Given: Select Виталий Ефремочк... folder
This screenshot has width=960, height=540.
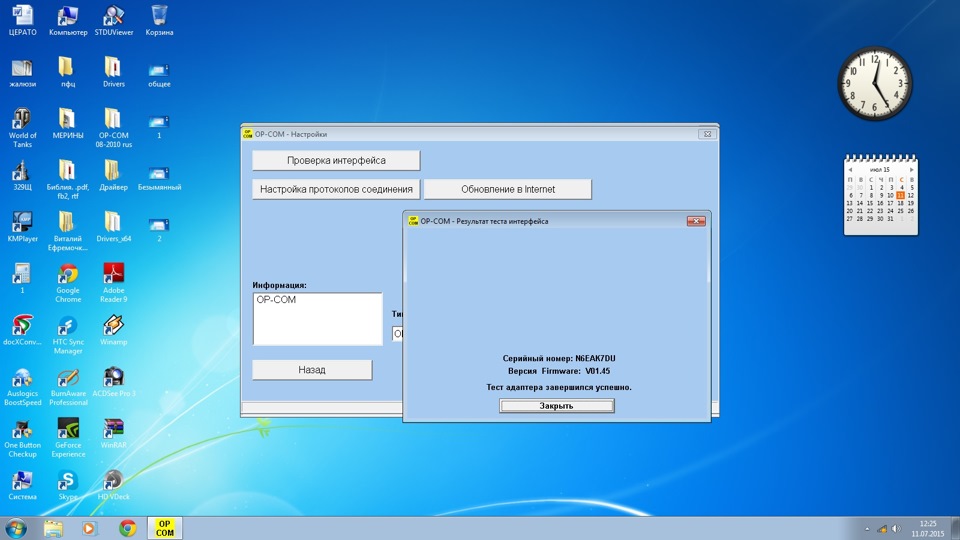Looking at the screenshot, I should pyautogui.click(x=68, y=231).
